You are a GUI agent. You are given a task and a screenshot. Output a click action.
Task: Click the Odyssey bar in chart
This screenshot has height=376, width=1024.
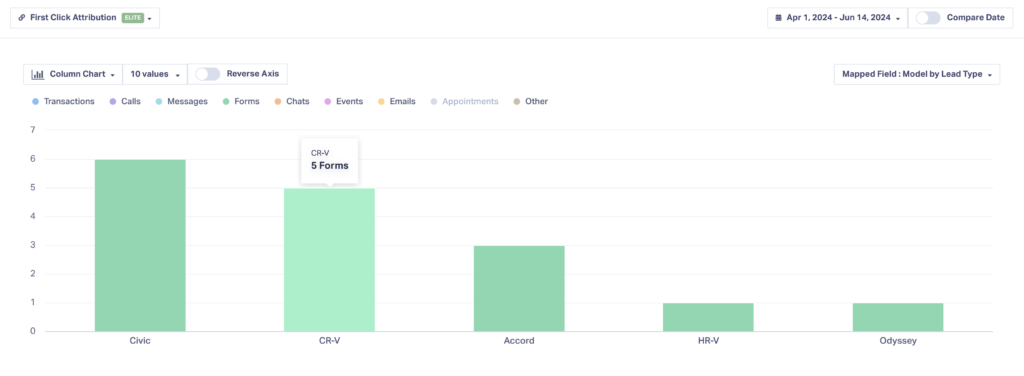click(x=898, y=317)
